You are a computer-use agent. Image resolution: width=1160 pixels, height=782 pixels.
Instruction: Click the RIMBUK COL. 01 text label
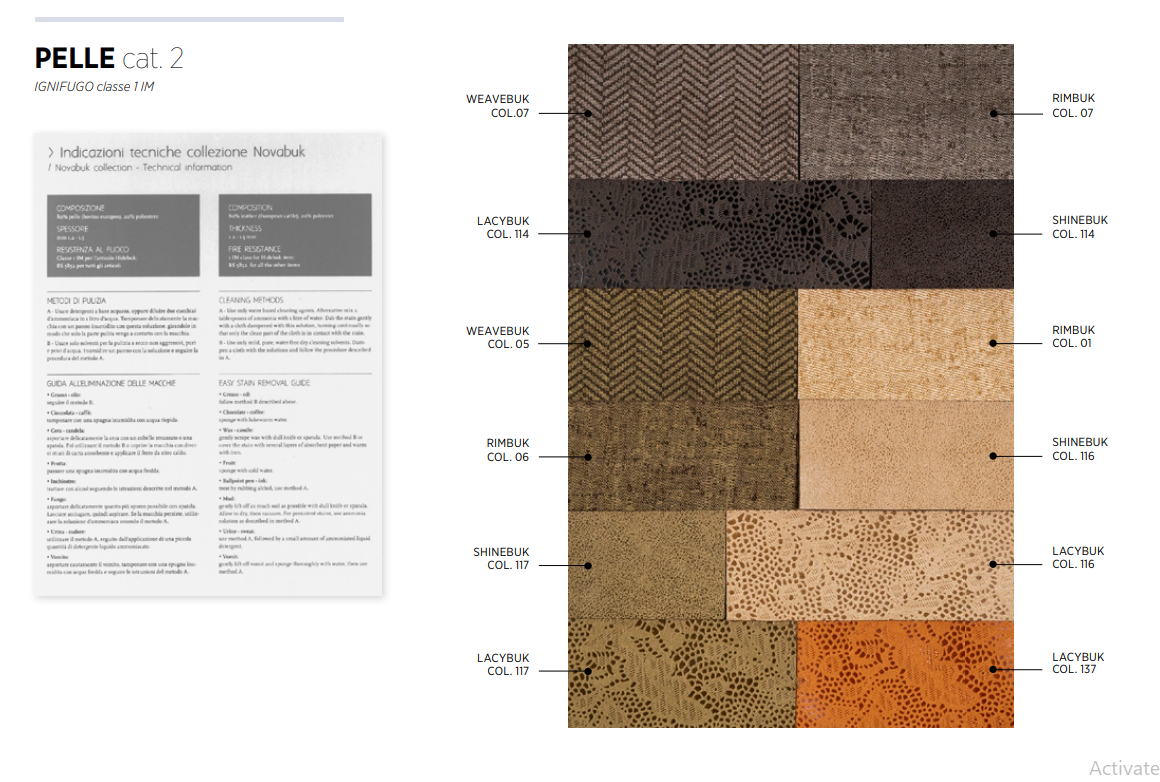point(1073,337)
